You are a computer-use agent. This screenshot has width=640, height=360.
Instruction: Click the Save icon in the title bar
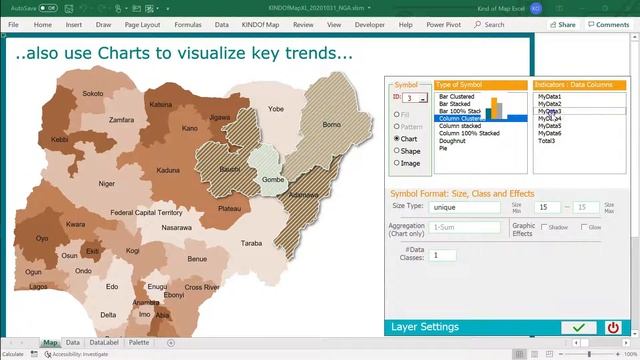click(69, 8)
